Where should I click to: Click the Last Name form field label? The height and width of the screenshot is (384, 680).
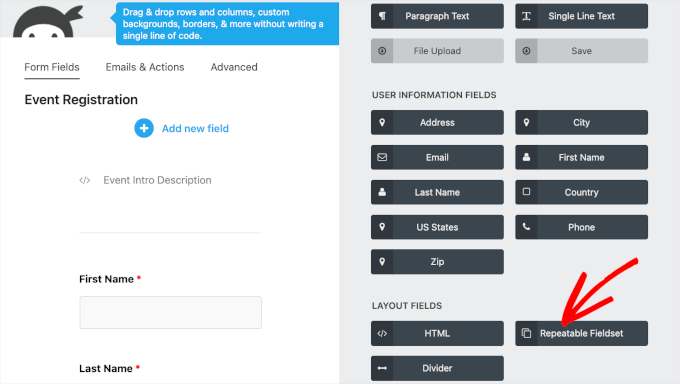106,368
